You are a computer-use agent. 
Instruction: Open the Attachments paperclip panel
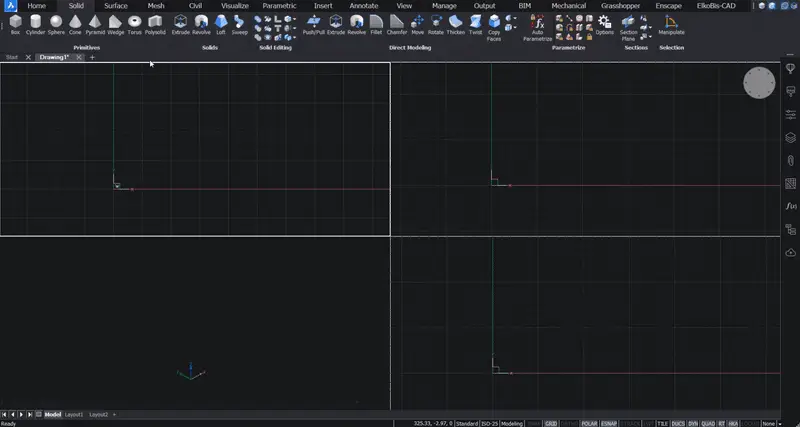pos(790,160)
